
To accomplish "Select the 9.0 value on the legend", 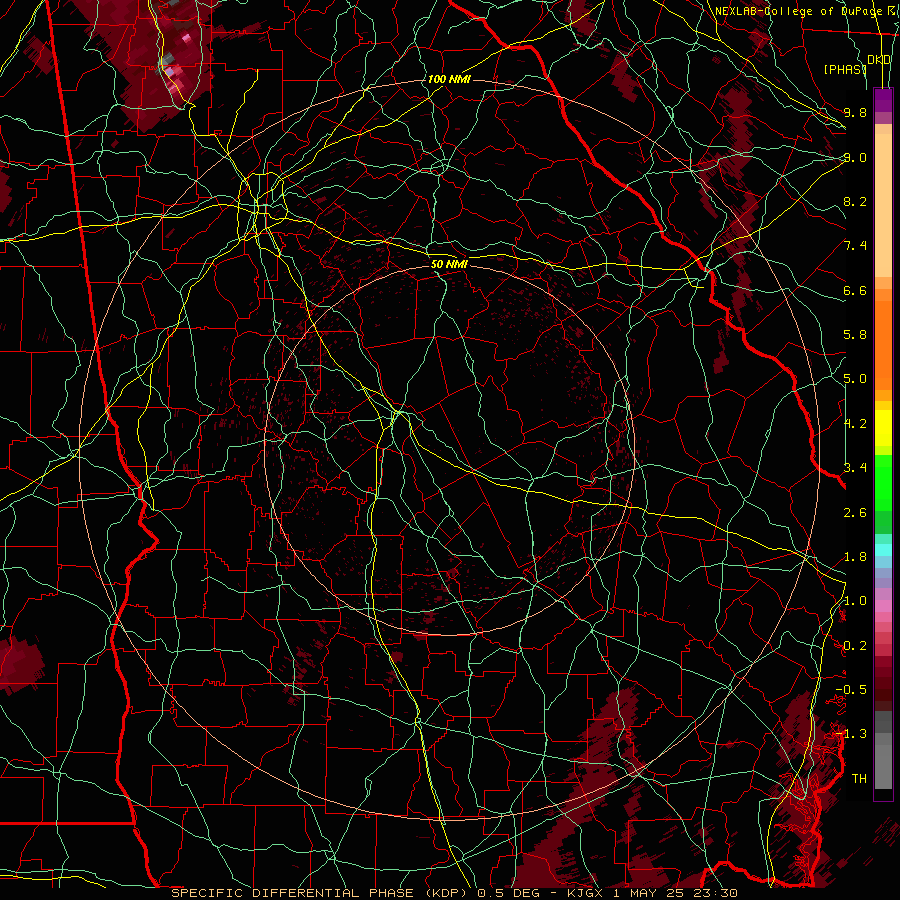I will [855, 157].
